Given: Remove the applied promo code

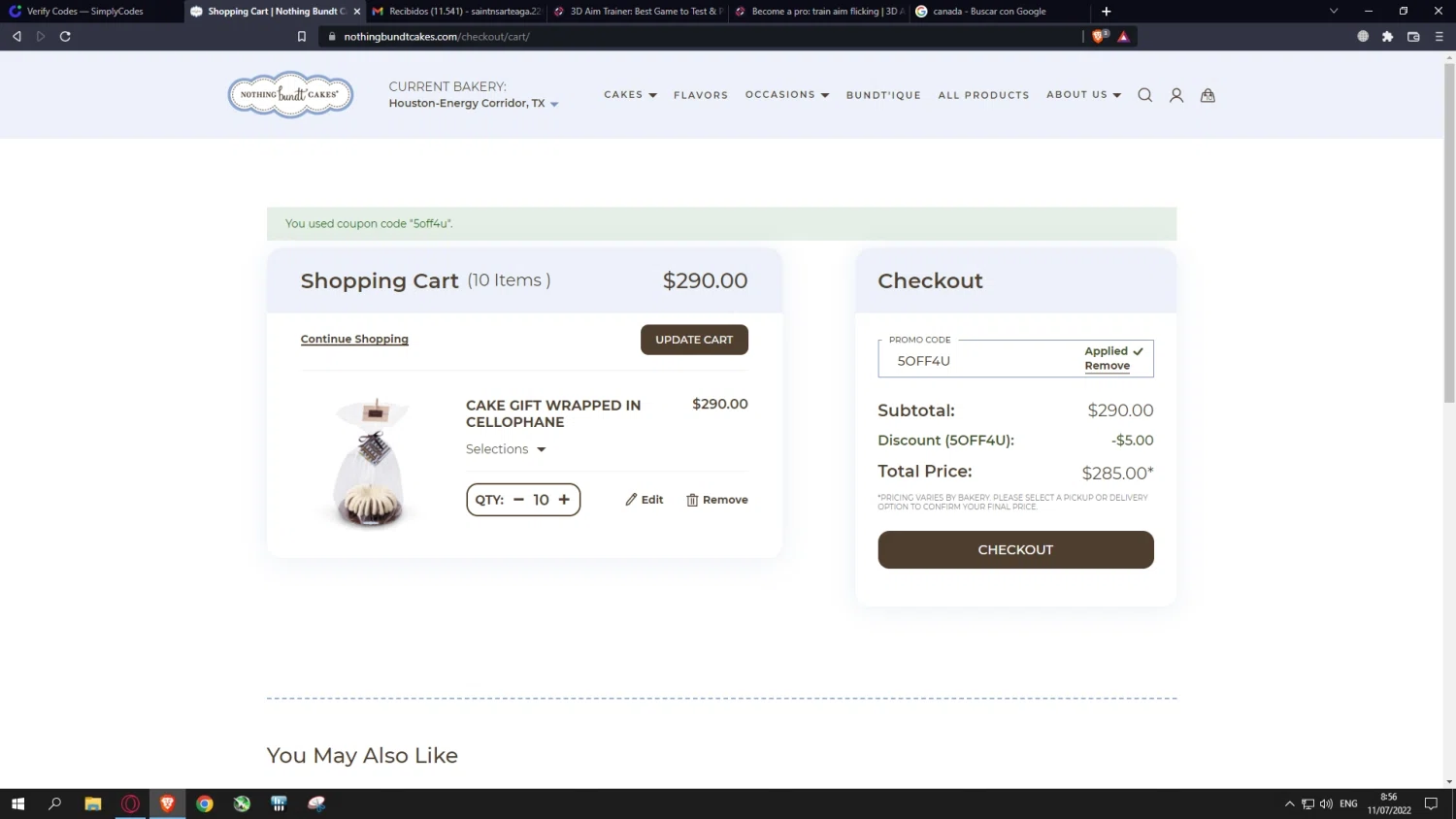Looking at the screenshot, I should pyautogui.click(x=1108, y=366).
